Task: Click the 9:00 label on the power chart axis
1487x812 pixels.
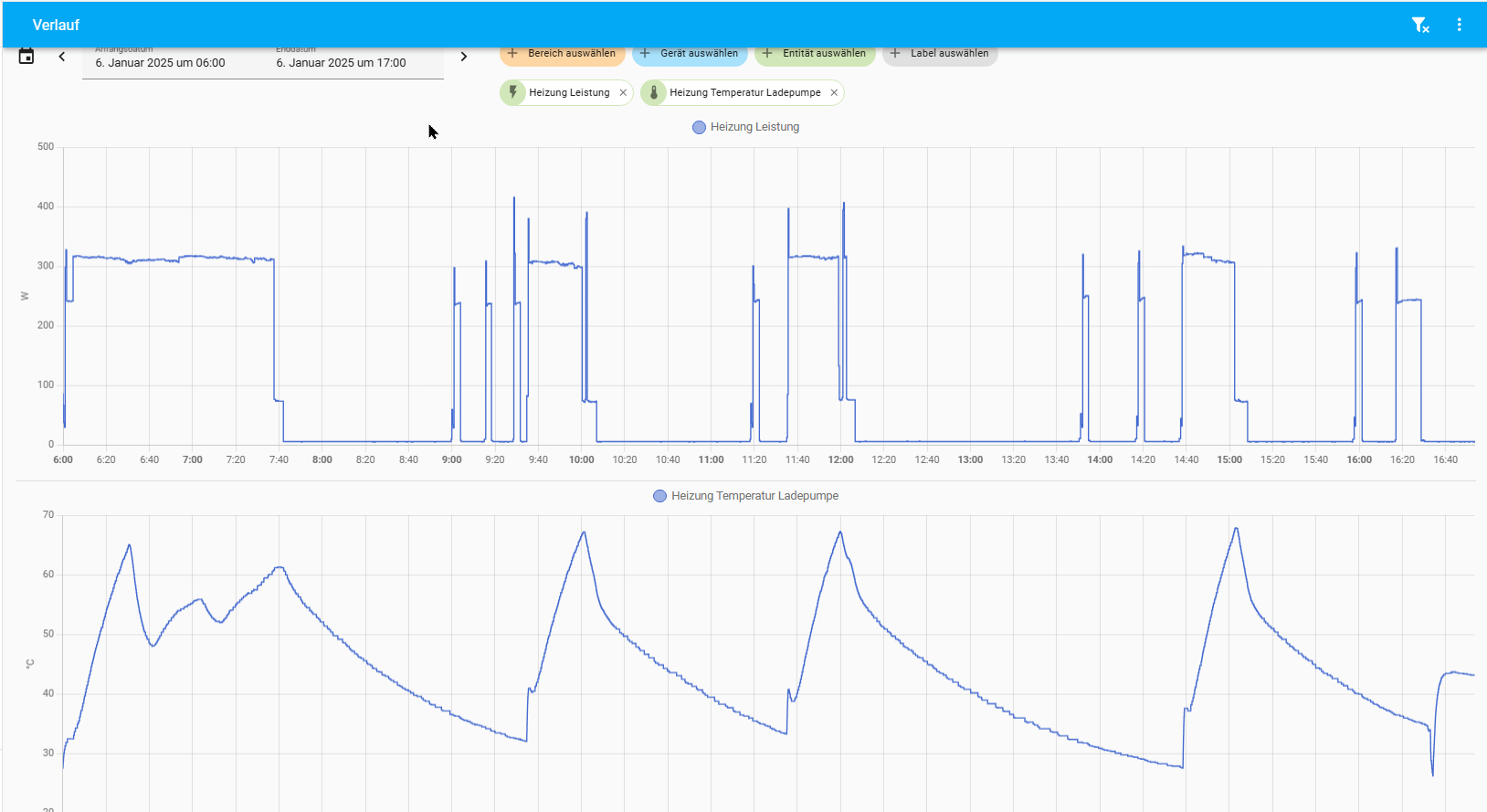Action: (452, 459)
